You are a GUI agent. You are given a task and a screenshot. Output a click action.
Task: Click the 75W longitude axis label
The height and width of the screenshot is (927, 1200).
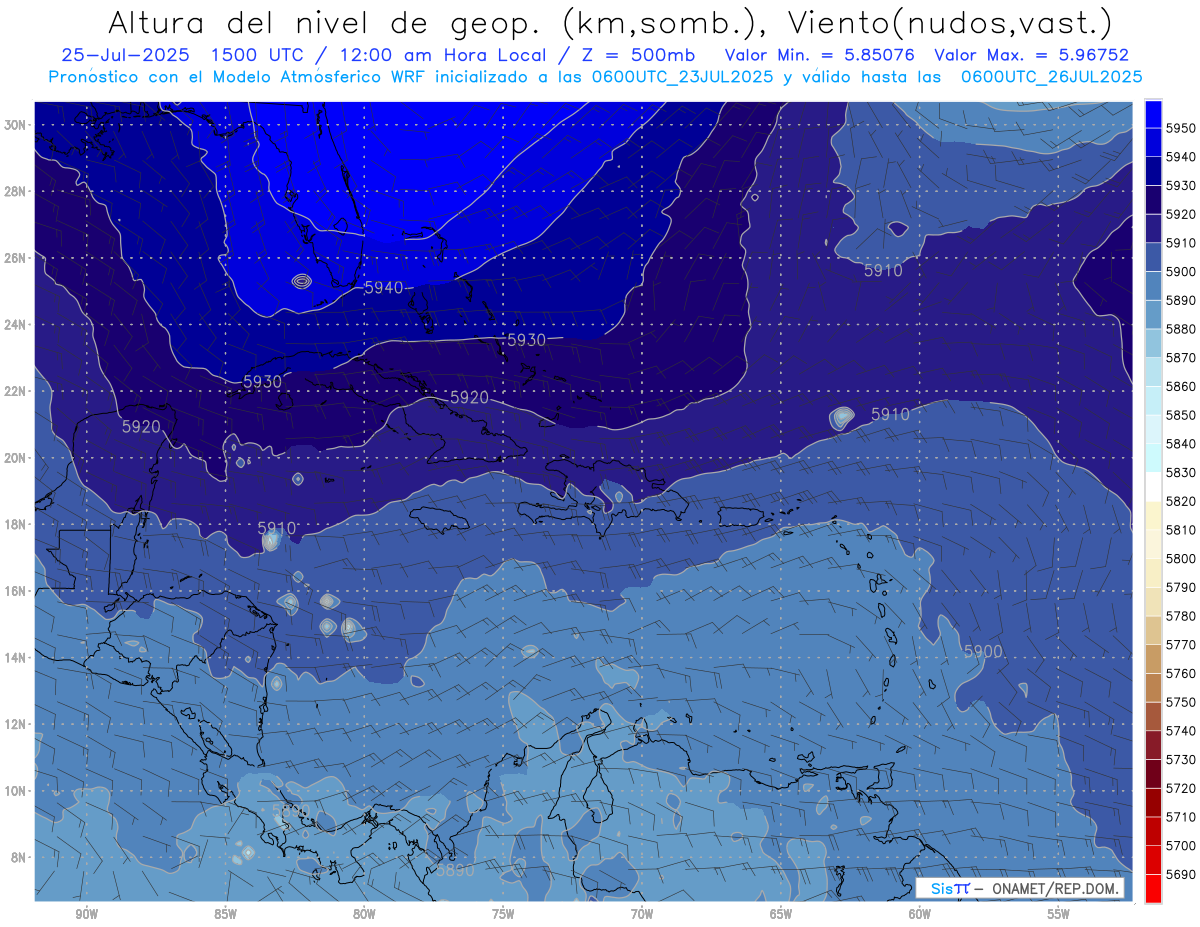click(x=503, y=914)
